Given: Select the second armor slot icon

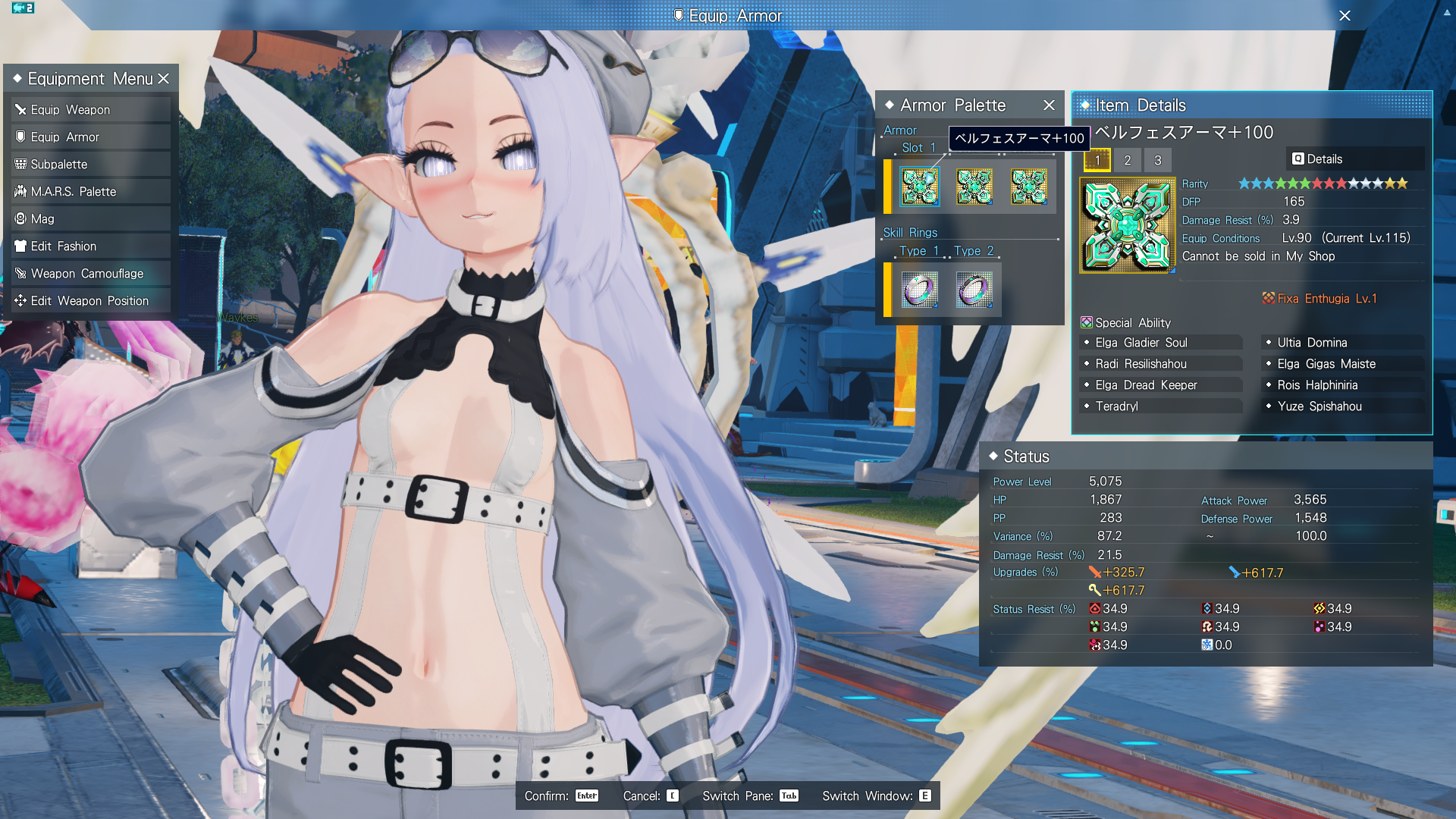Looking at the screenshot, I should pyautogui.click(x=974, y=187).
